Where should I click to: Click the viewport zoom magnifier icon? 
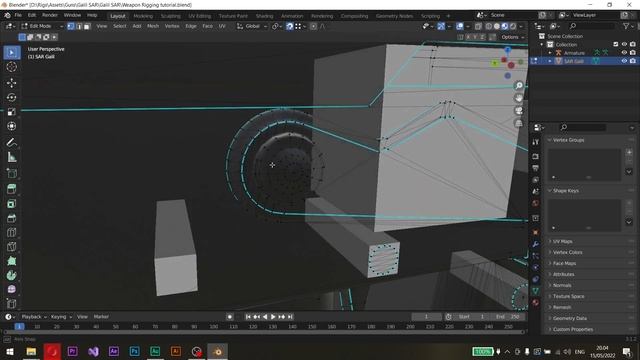pos(519,86)
